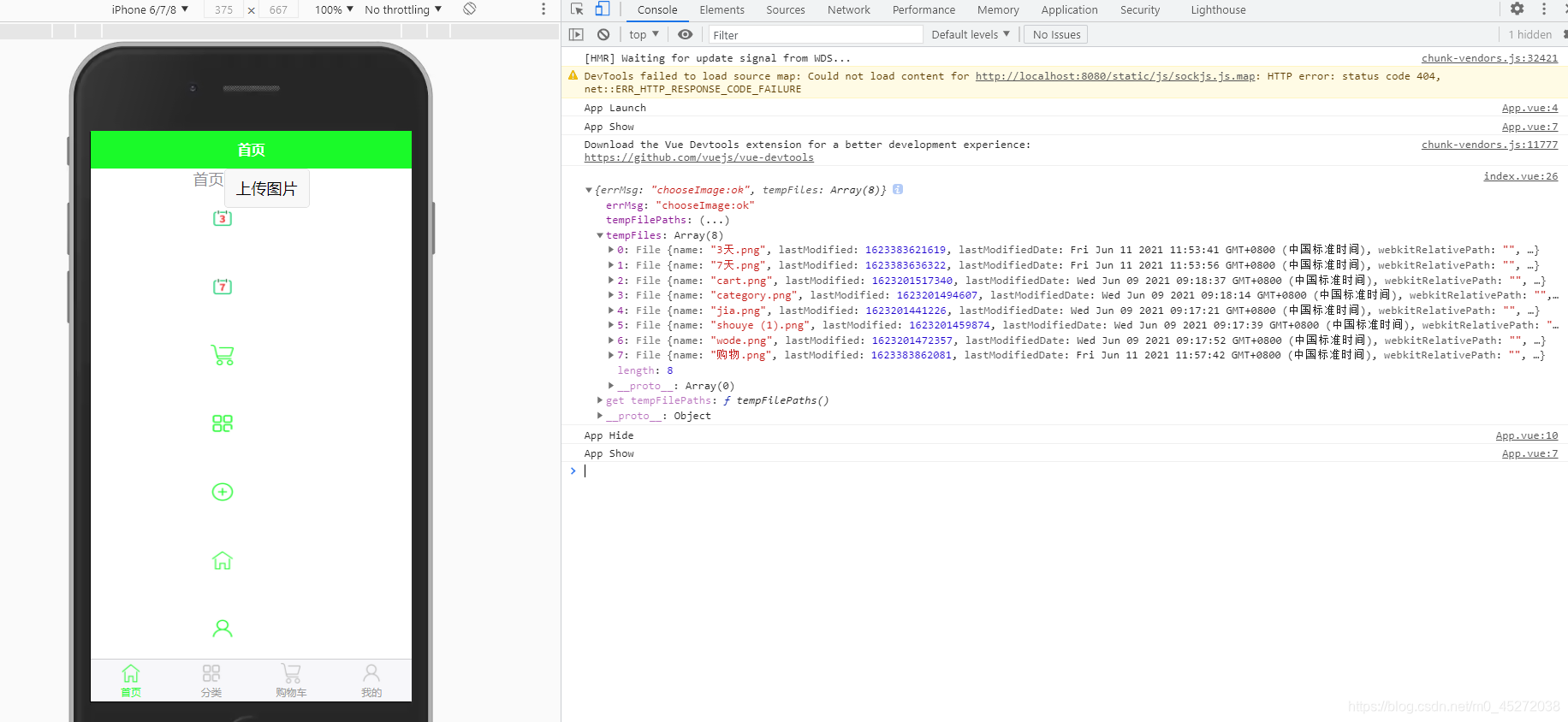The width and height of the screenshot is (1568, 722).
Task: Switch to the Elements tab
Action: pos(722,10)
